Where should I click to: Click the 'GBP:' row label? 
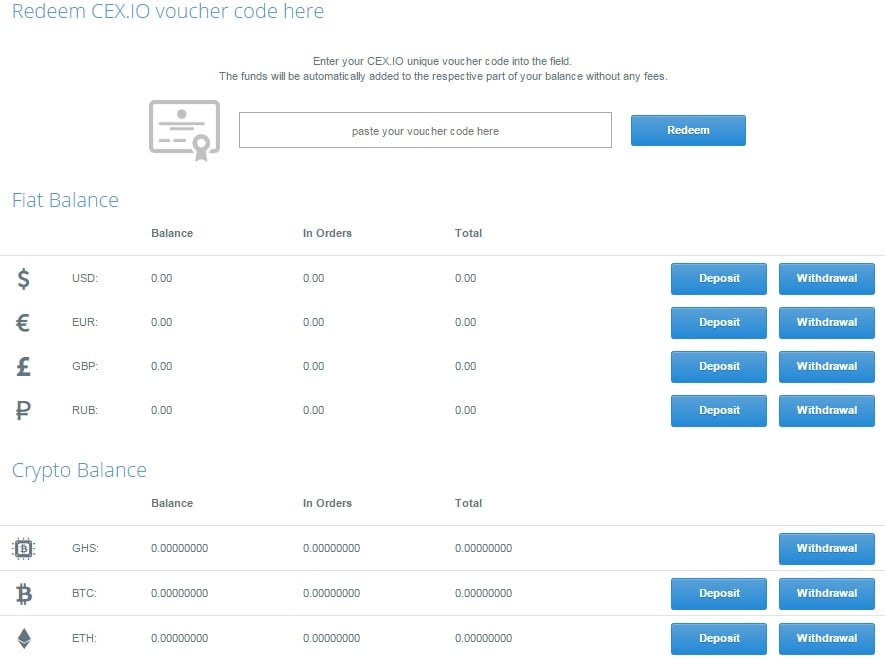(85, 366)
